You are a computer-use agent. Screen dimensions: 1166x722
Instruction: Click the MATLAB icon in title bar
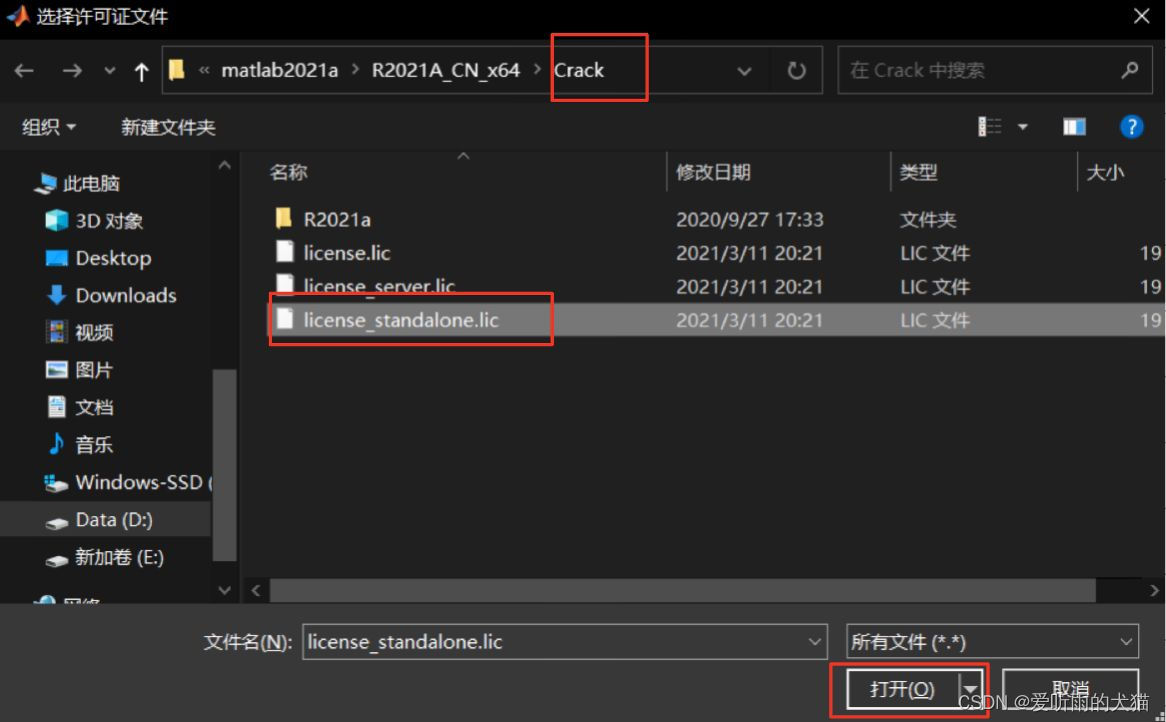[x=18, y=16]
